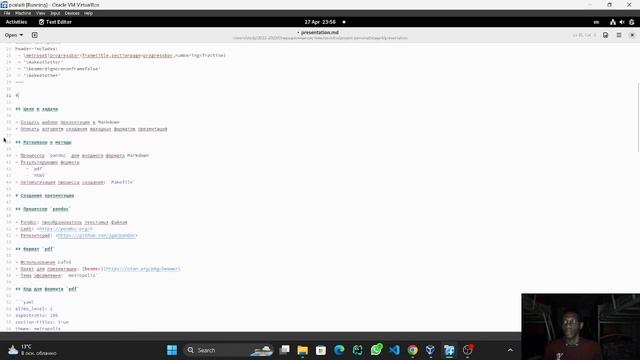
Task: Open Google Chrome from the taskbar
Action: coord(413,350)
